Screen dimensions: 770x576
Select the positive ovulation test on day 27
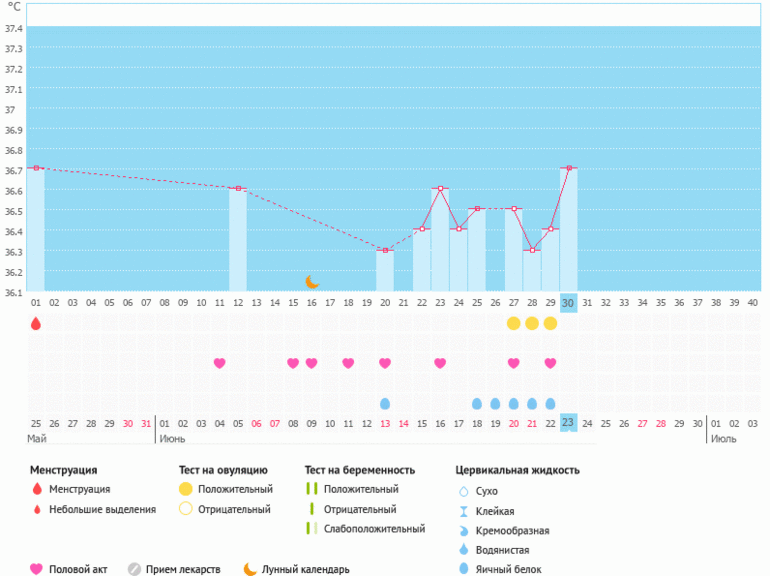pos(514,323)
